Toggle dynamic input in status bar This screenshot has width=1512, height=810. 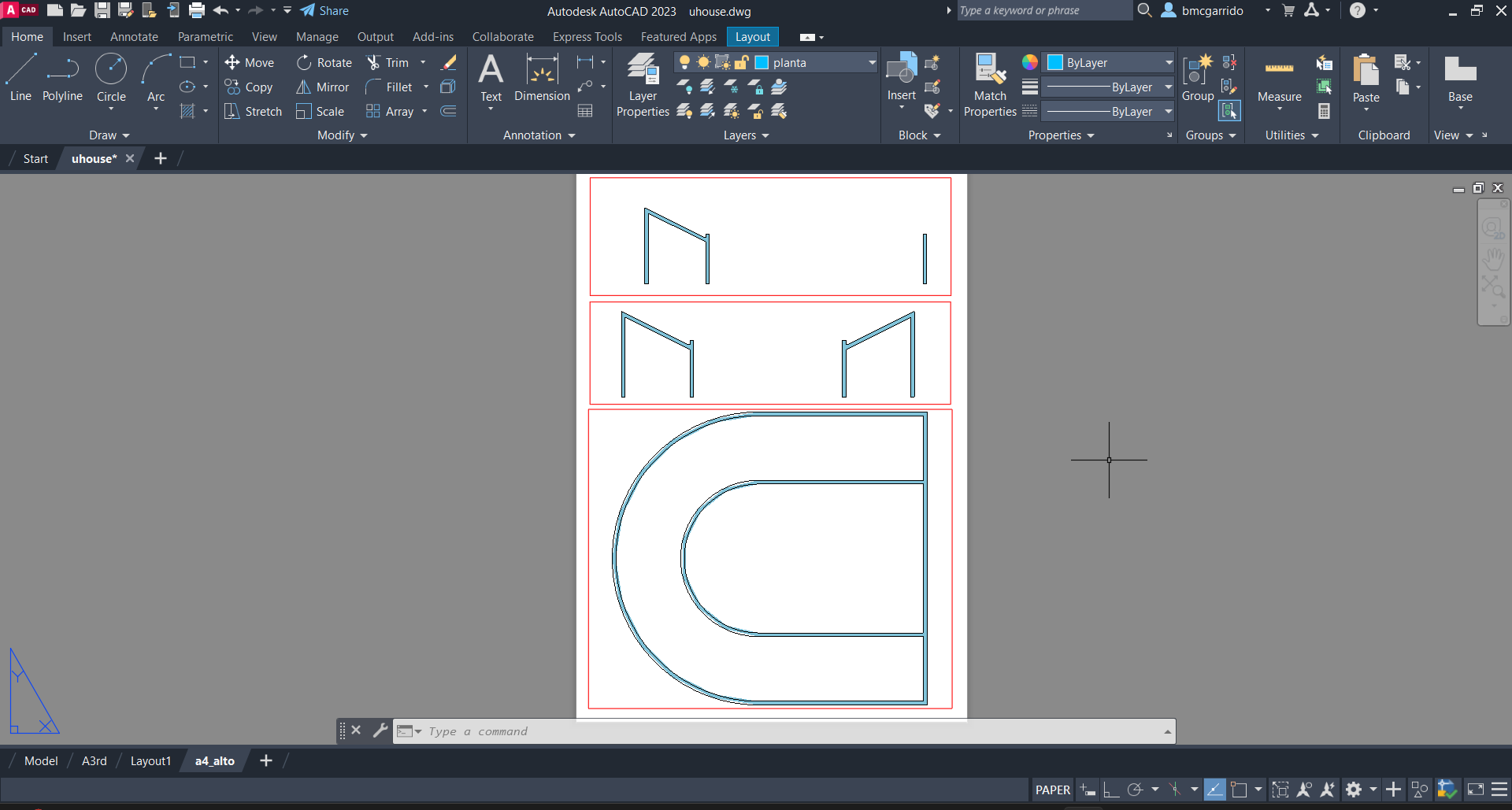click(1088, 790)
